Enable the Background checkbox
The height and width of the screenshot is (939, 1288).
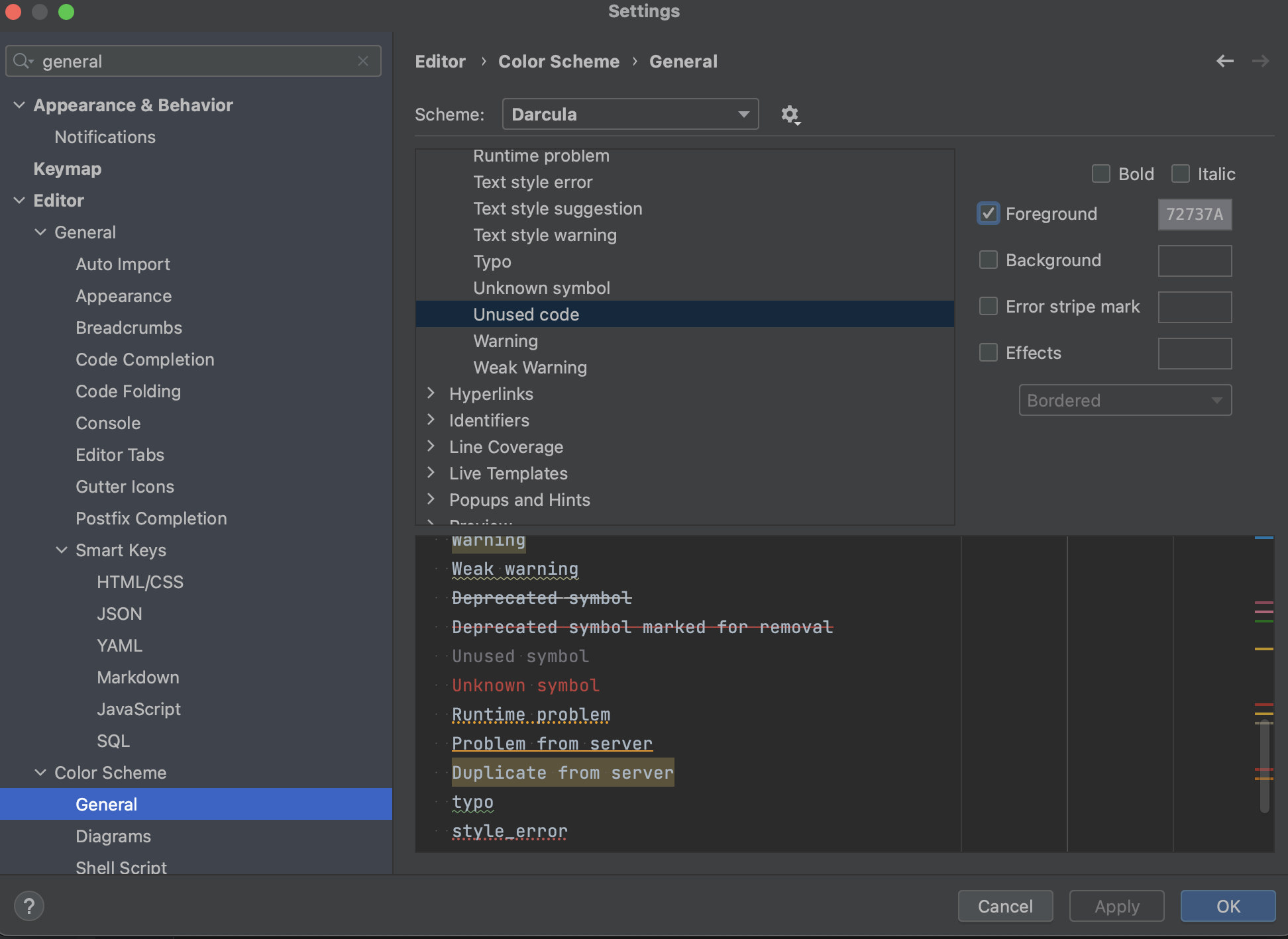coord(988,260)
